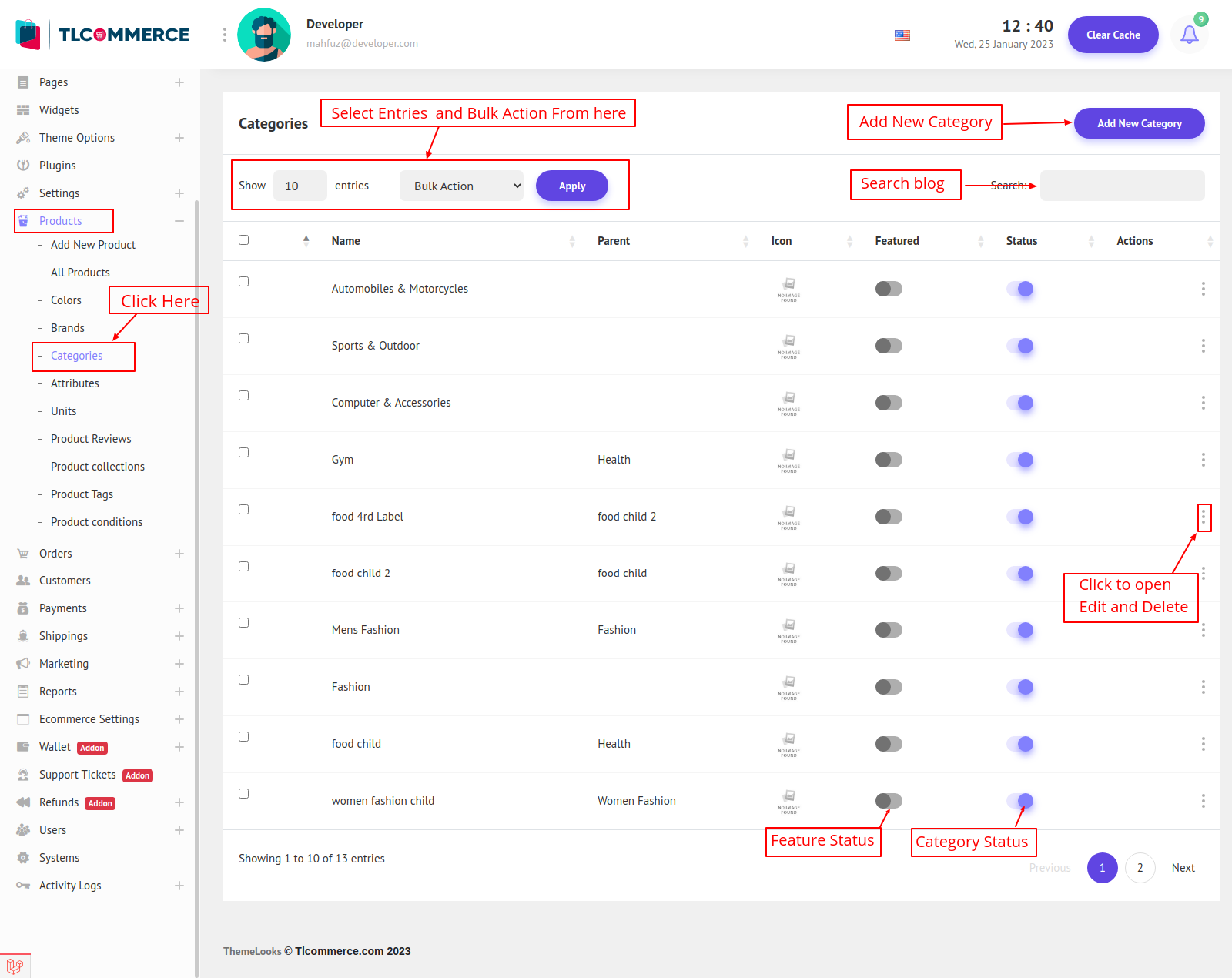Go to Product Reviews sidebar item
1232x978 pixels.
[x=91, y=439]
